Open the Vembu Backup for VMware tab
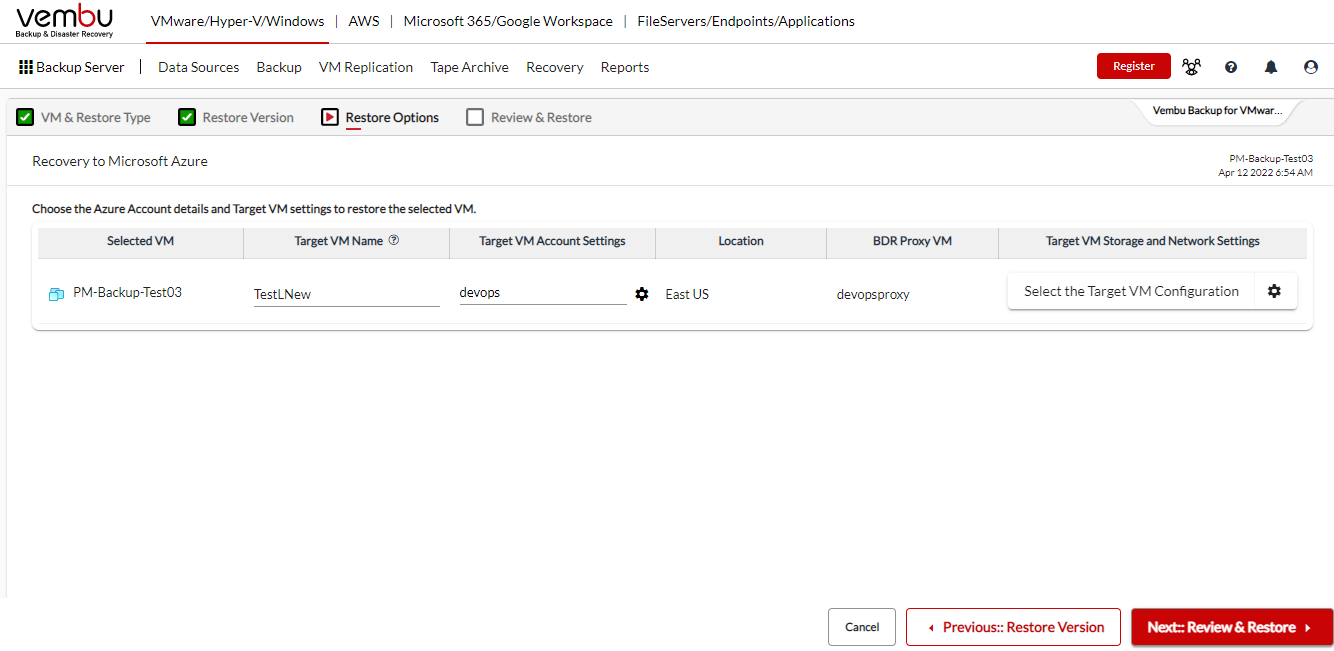This screenshot has width=1334, height=651. pos(1217,111)
